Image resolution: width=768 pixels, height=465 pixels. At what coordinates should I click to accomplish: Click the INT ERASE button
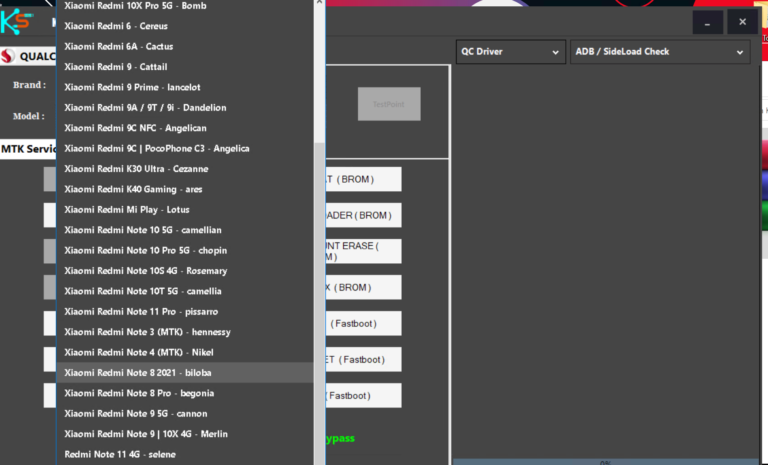click(x=363, y=251)
